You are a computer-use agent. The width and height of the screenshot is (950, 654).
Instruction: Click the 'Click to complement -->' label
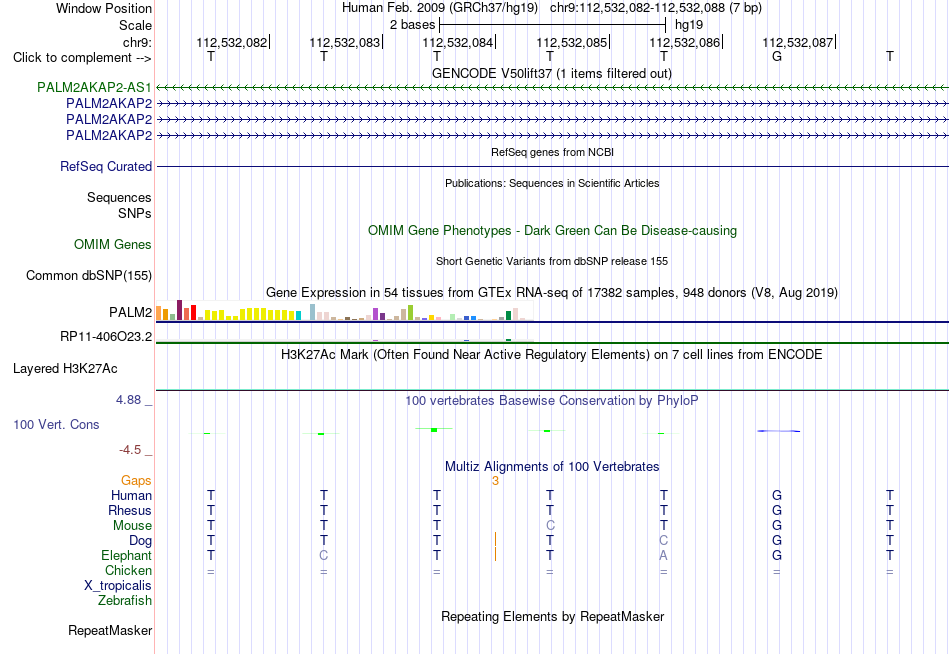point(82,58)
